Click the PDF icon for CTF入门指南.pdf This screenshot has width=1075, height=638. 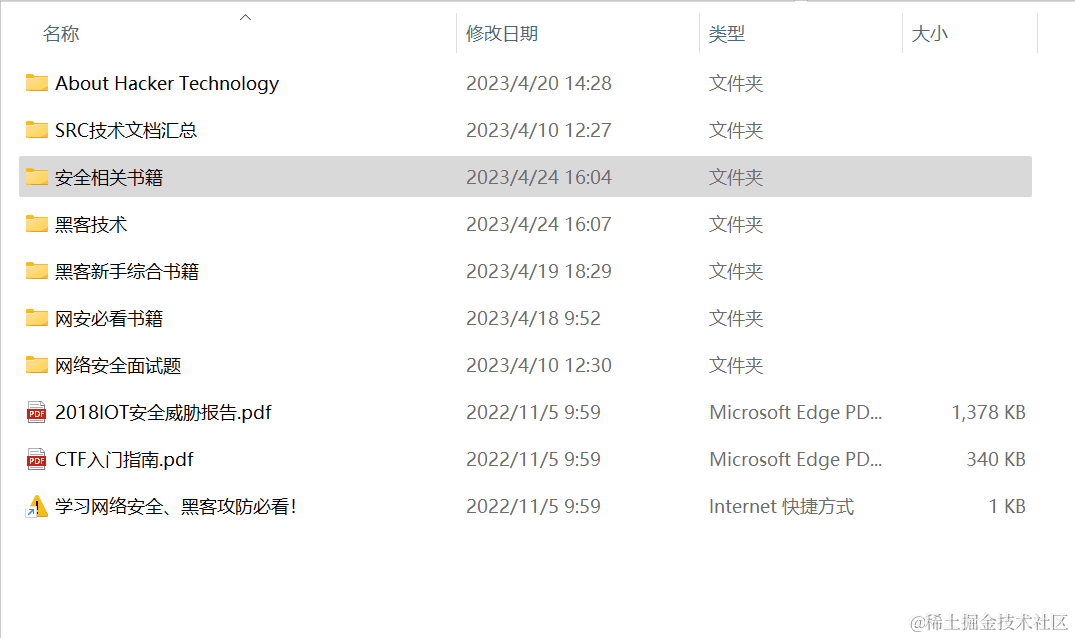37,459
